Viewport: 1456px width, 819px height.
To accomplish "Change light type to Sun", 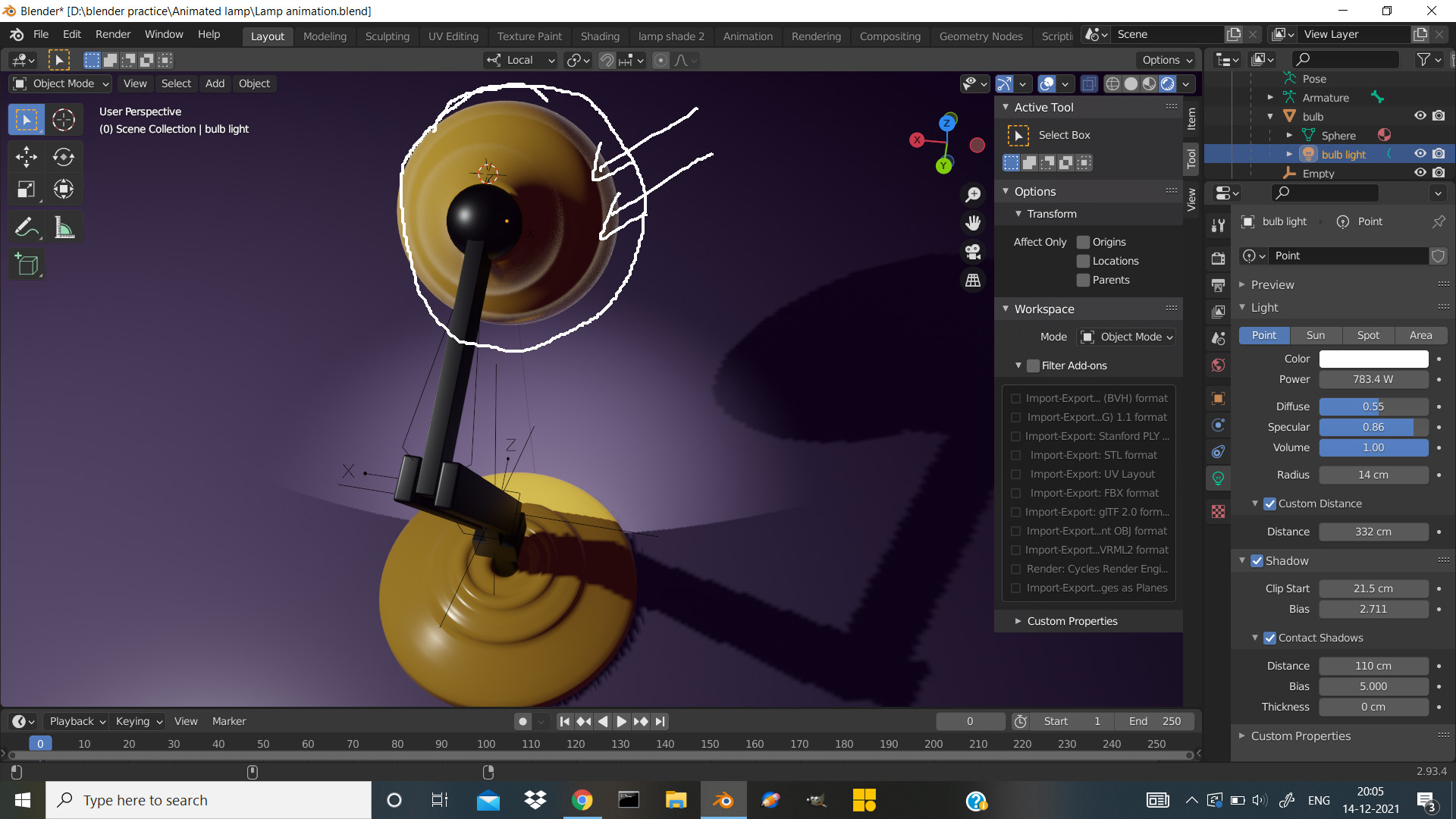I will click(1315, 335).
